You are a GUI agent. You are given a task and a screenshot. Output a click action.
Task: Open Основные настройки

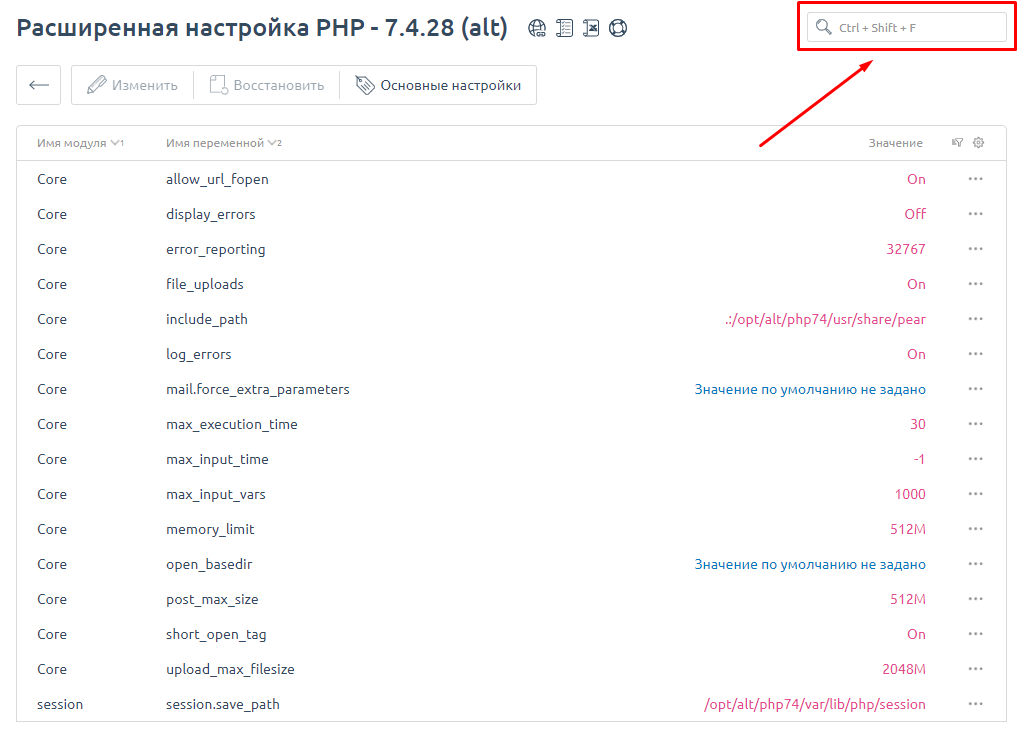[x=438, y=85]
